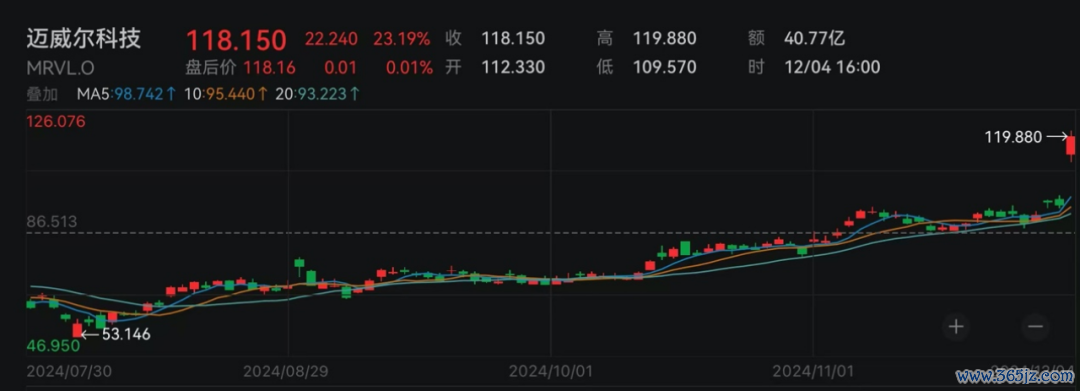This screenshot has width=1080, height=391.
Task: Click the timestamp 12/04 16:00
Action: coord(832,67)
